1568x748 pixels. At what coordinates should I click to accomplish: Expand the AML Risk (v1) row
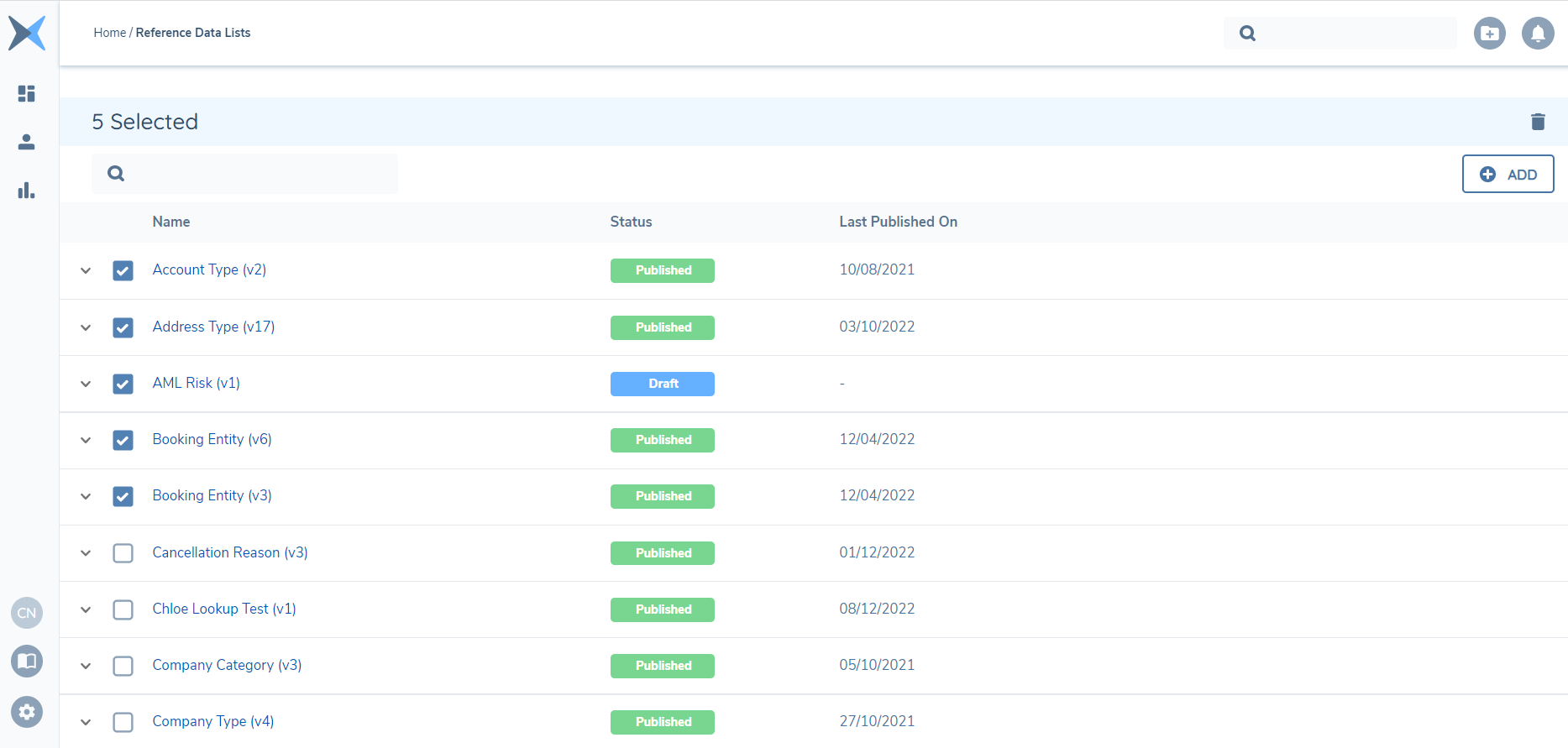(x=86, y=384)
